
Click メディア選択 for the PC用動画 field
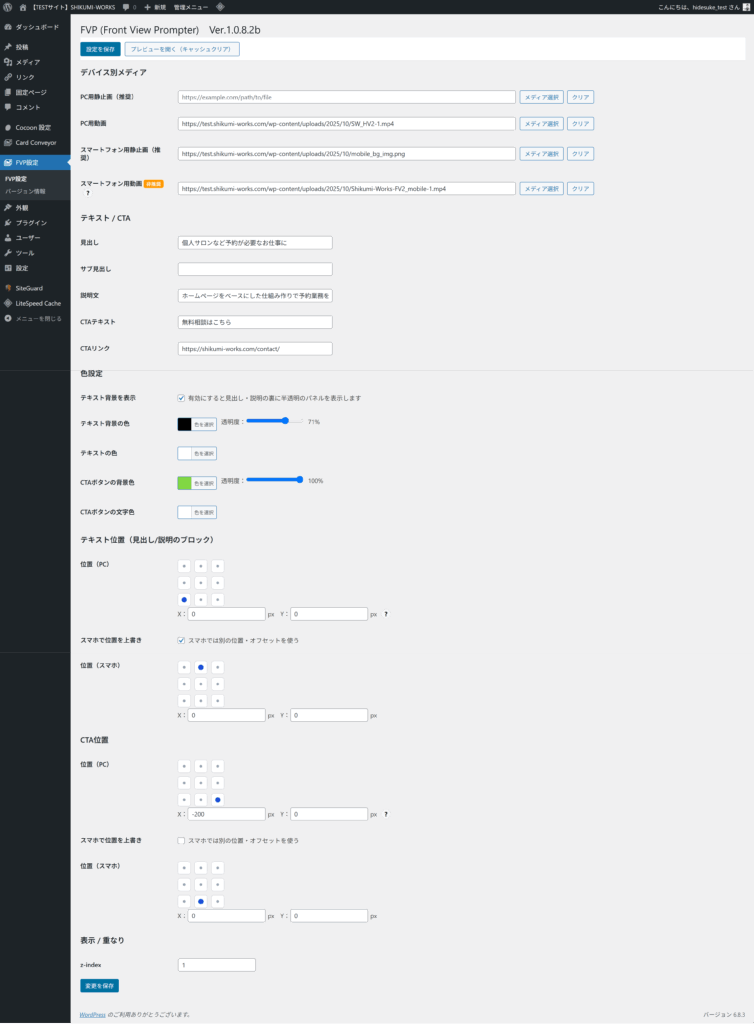click(x=541, y=124)
